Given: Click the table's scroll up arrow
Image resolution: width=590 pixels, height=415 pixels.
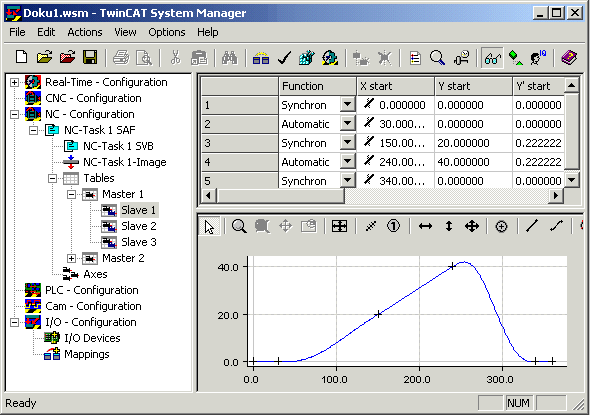Looking at the screenshot, I should pos(572,85).
